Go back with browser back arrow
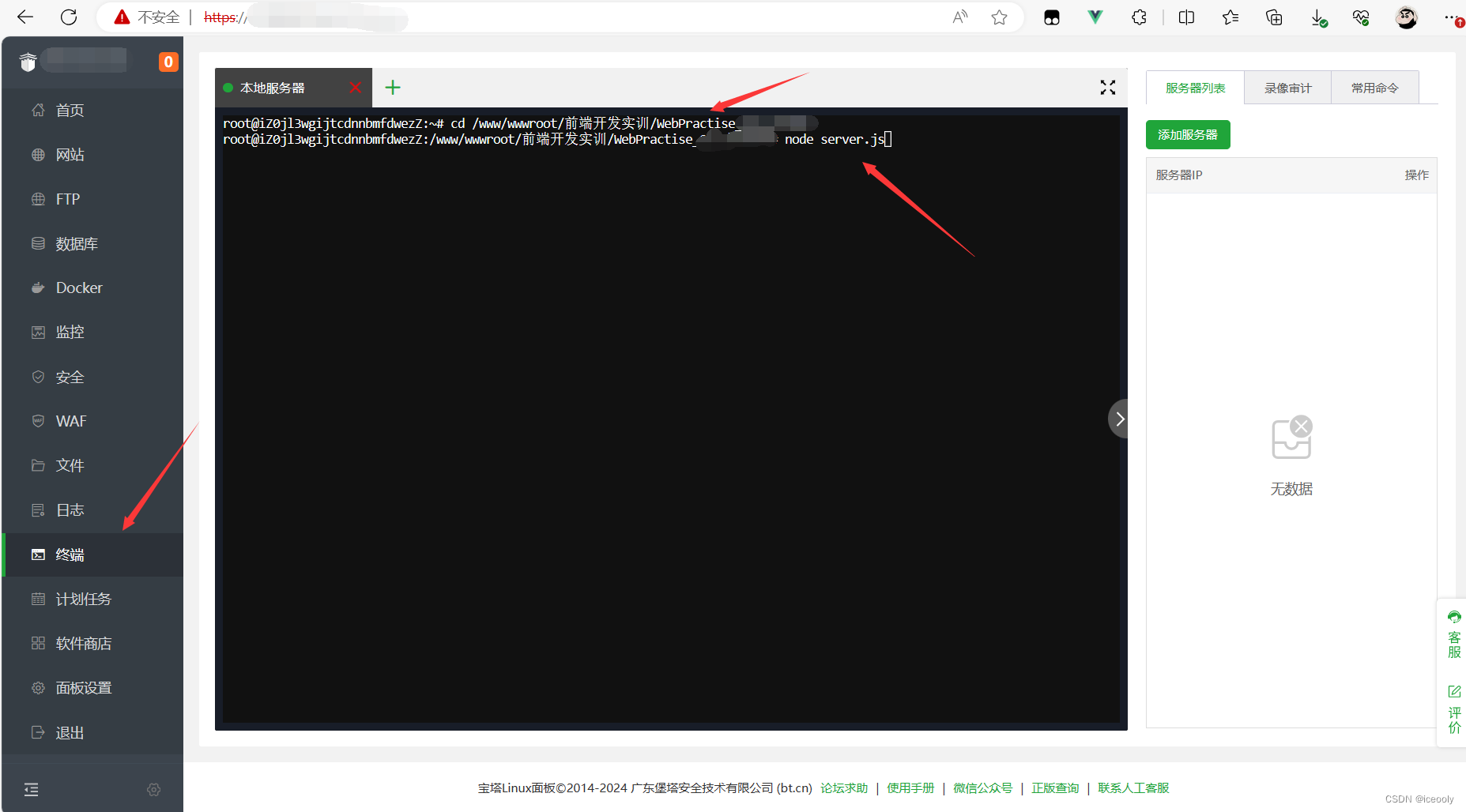The width and height of the screenshot is (1466, 812). 25,17
